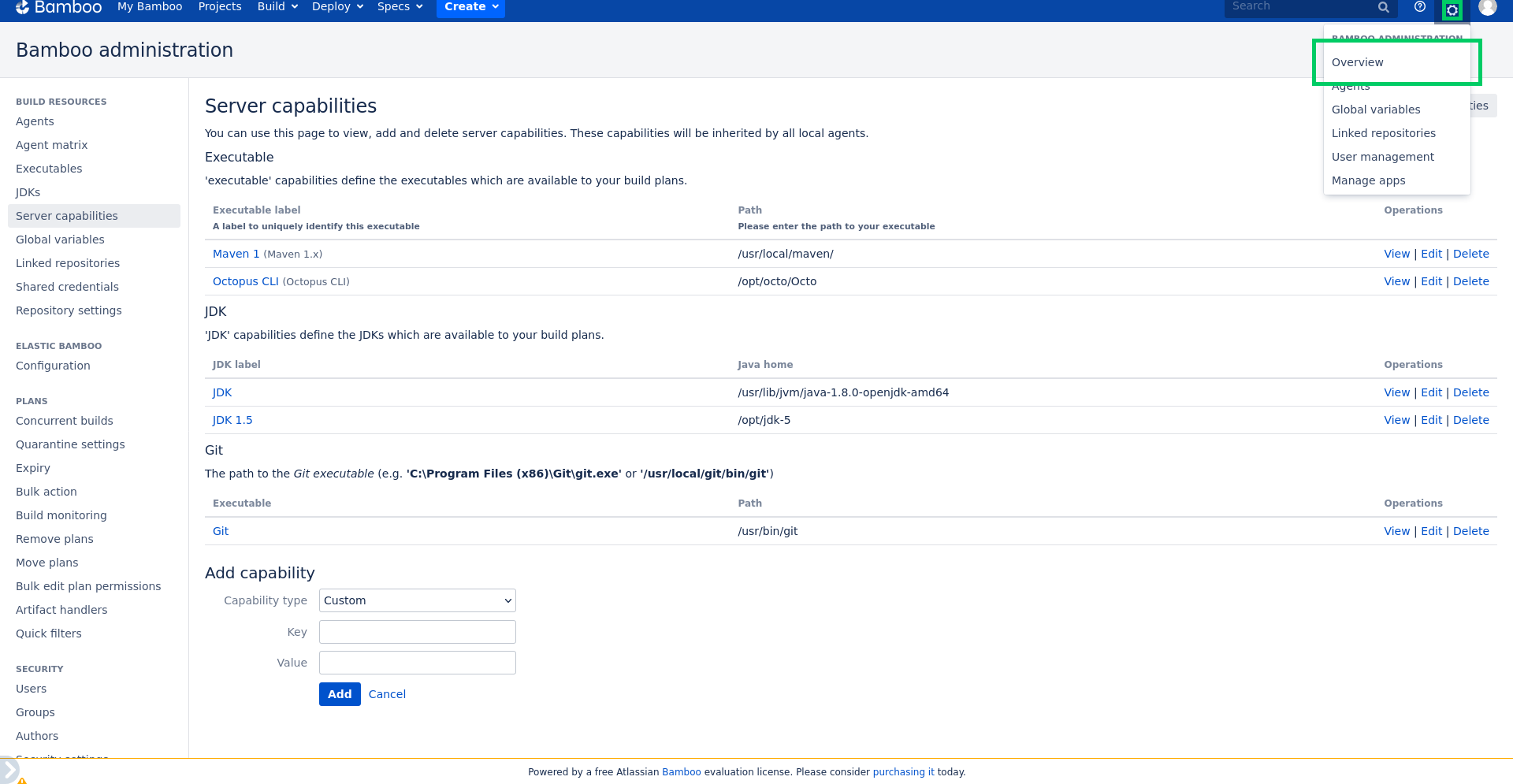This screenshot has width=1513, height=784.
Task: Delete the JDK 1.5 capability
Action: pyautogui.click(x=1470, y=420)
